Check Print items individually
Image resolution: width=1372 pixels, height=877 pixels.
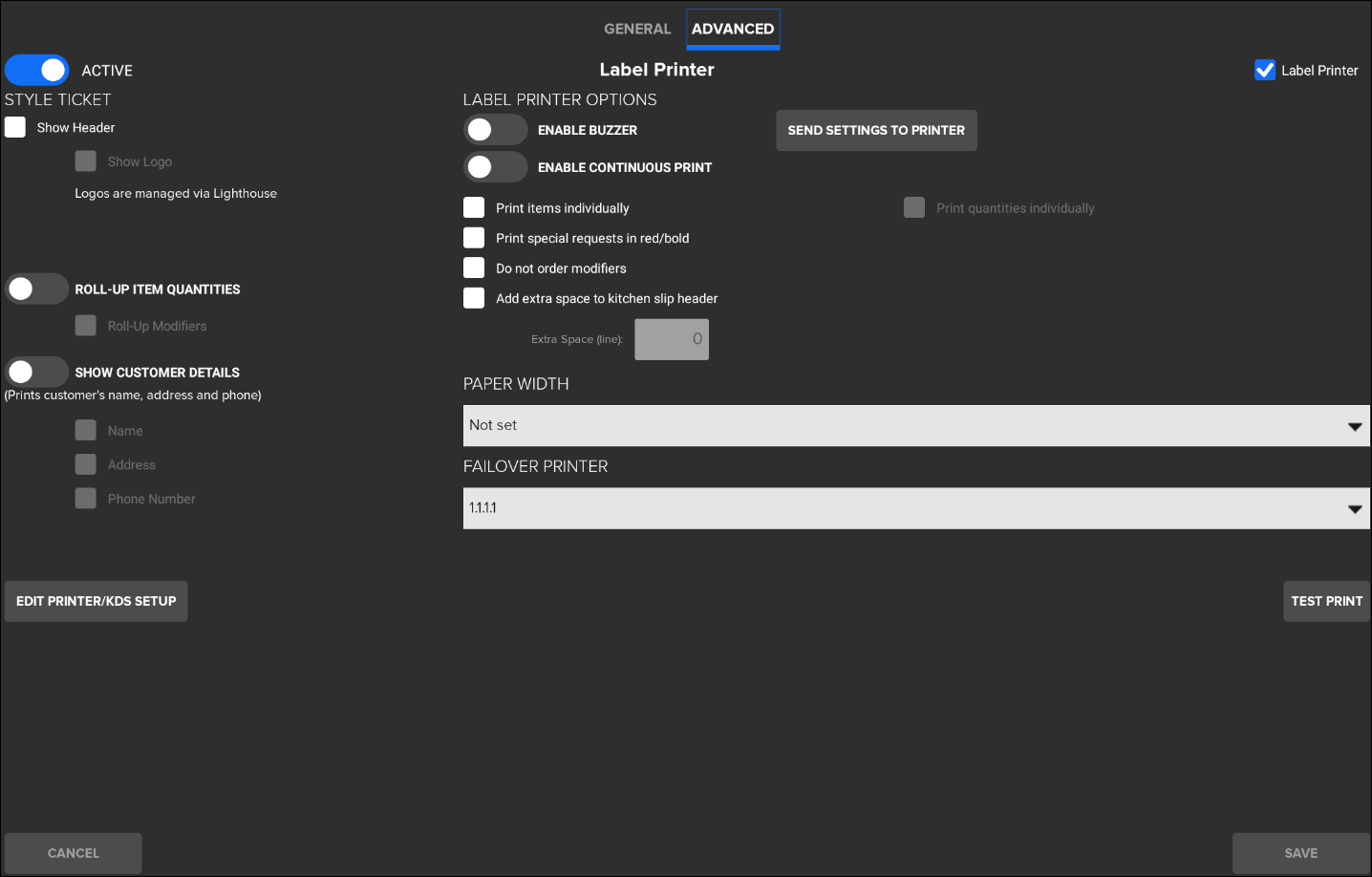[474, 207]
